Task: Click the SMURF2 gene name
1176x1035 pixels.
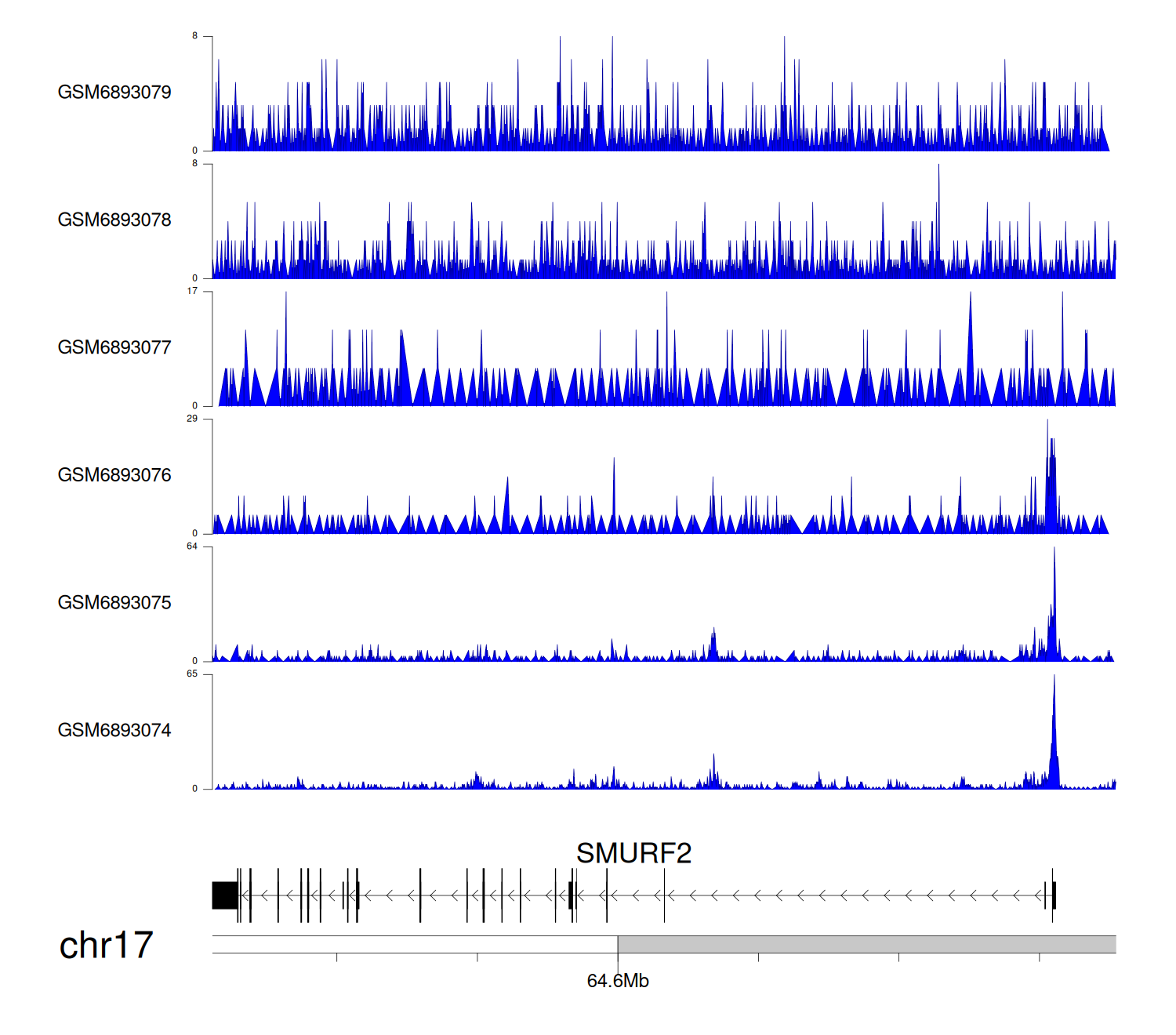Action: point(633,853)
